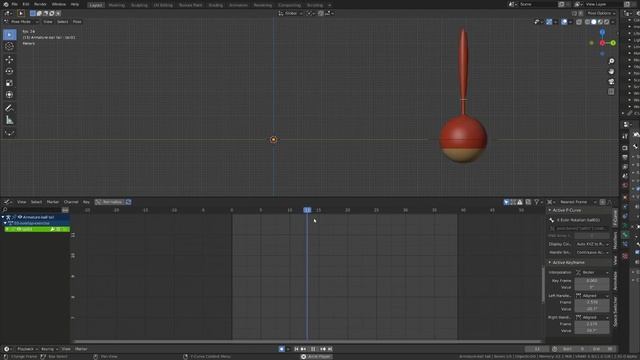Screen dimensions: 640x360
Task: Open the Global transform orientation dropdown
Action: click(x=291, y=13)
